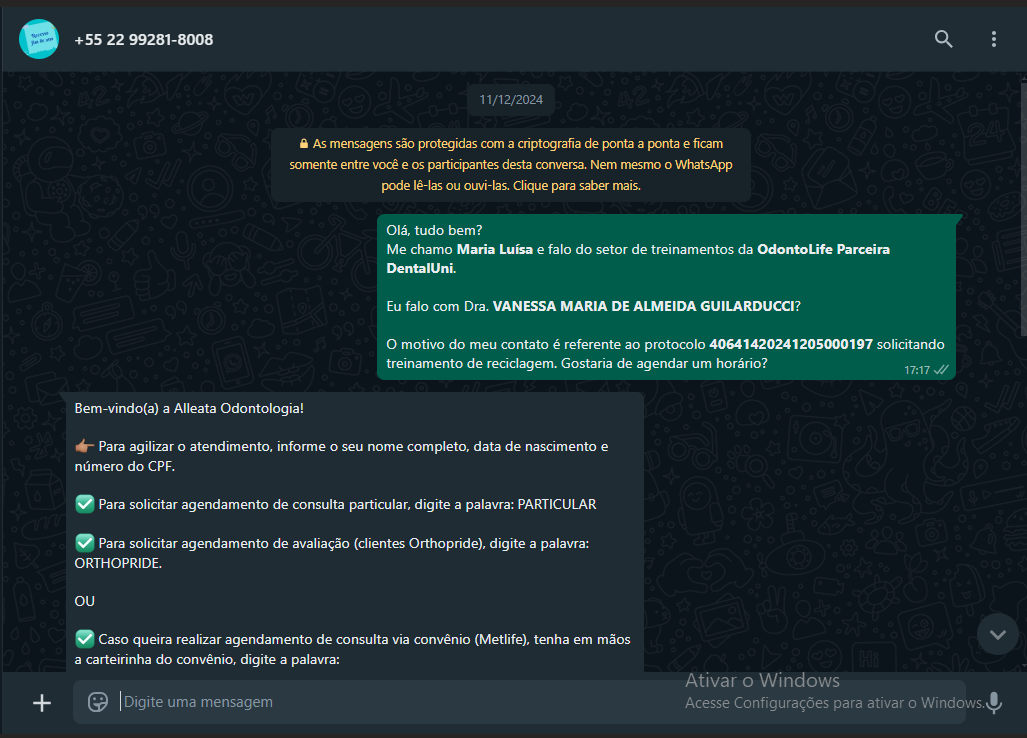This screenshot has height=738, width=1027.
Task: Click the bold protocol number 40641420241205000197
Action: pos(791,344)
